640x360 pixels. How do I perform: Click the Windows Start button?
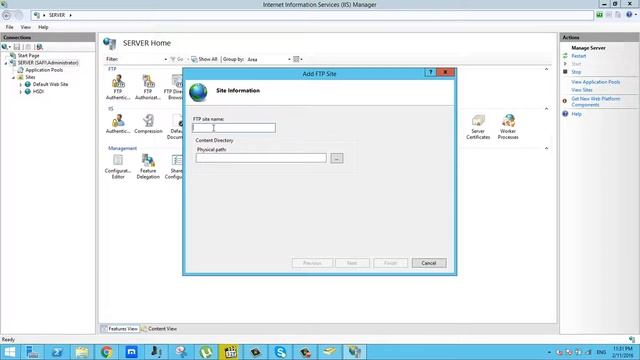point(9,352)
